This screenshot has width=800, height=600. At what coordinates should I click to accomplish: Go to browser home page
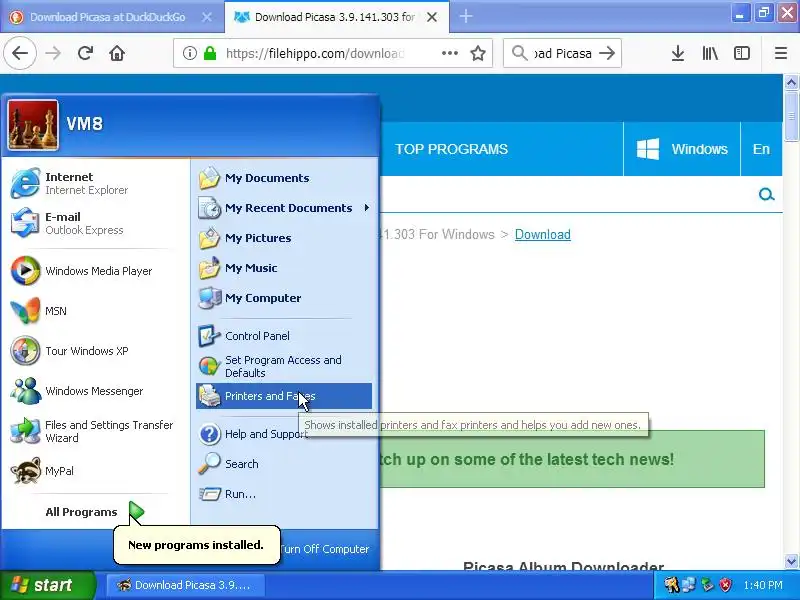[117, 53]
